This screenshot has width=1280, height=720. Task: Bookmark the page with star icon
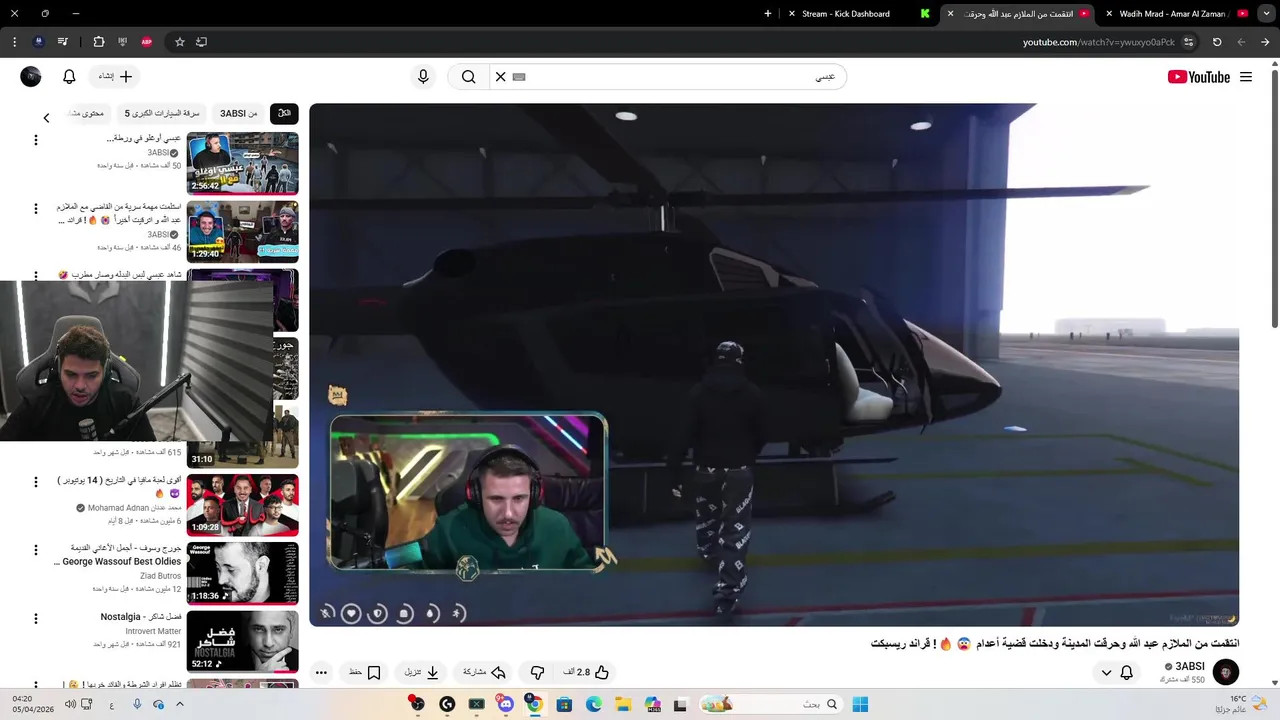point(180,42)
